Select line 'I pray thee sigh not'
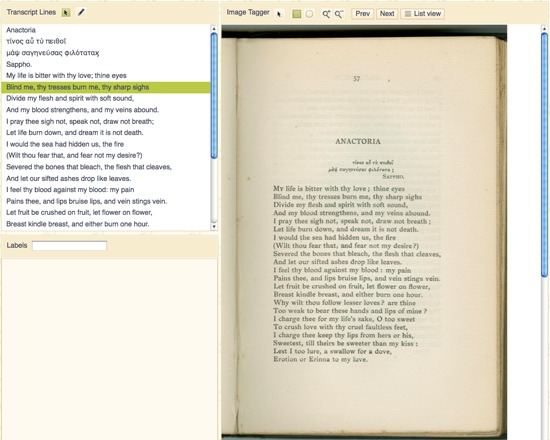This screenshot has height=440, width=550. coord(106,122)
